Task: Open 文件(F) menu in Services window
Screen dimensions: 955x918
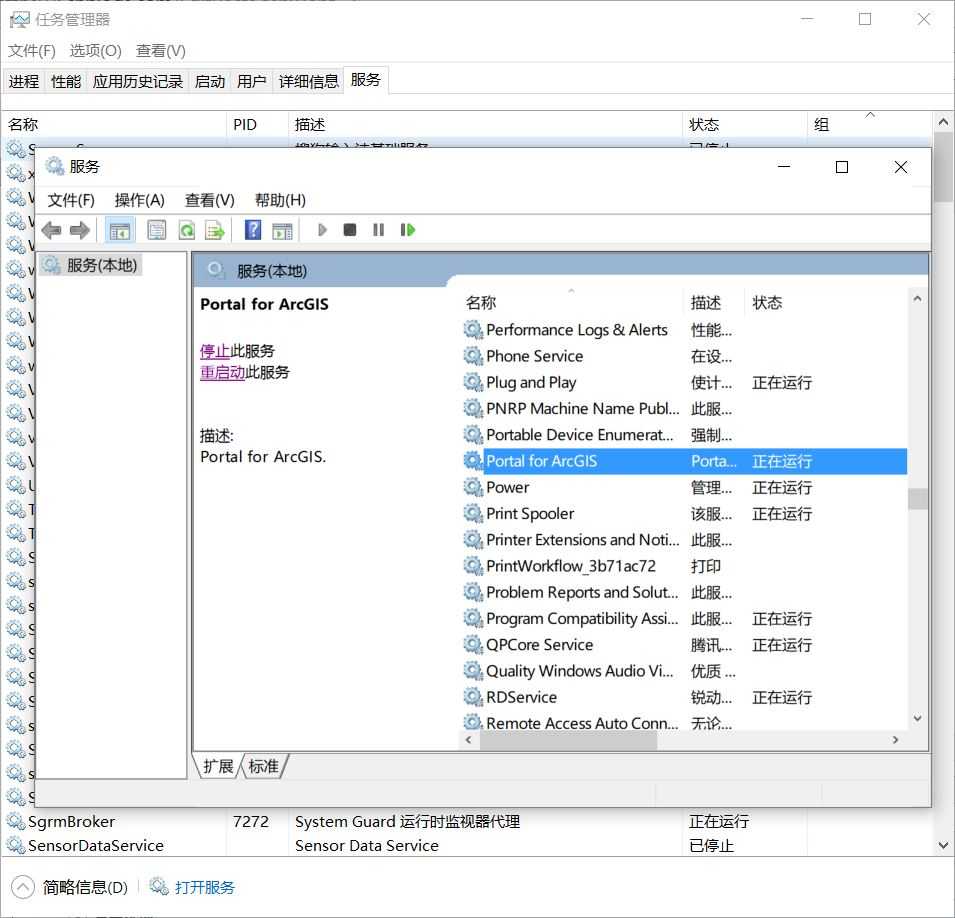Action: point(71,200)
